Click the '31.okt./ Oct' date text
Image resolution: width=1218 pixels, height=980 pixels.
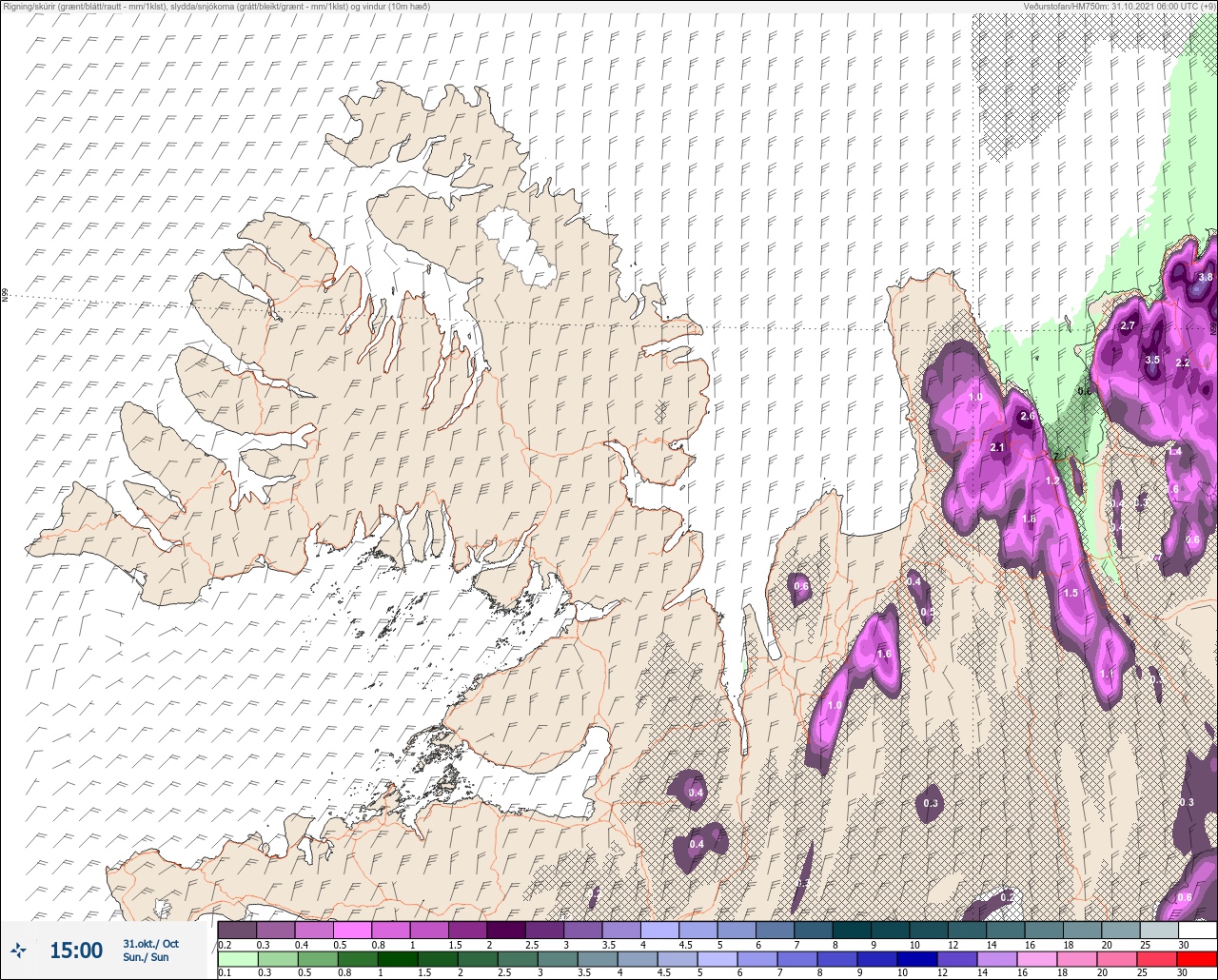pos(150,943)
